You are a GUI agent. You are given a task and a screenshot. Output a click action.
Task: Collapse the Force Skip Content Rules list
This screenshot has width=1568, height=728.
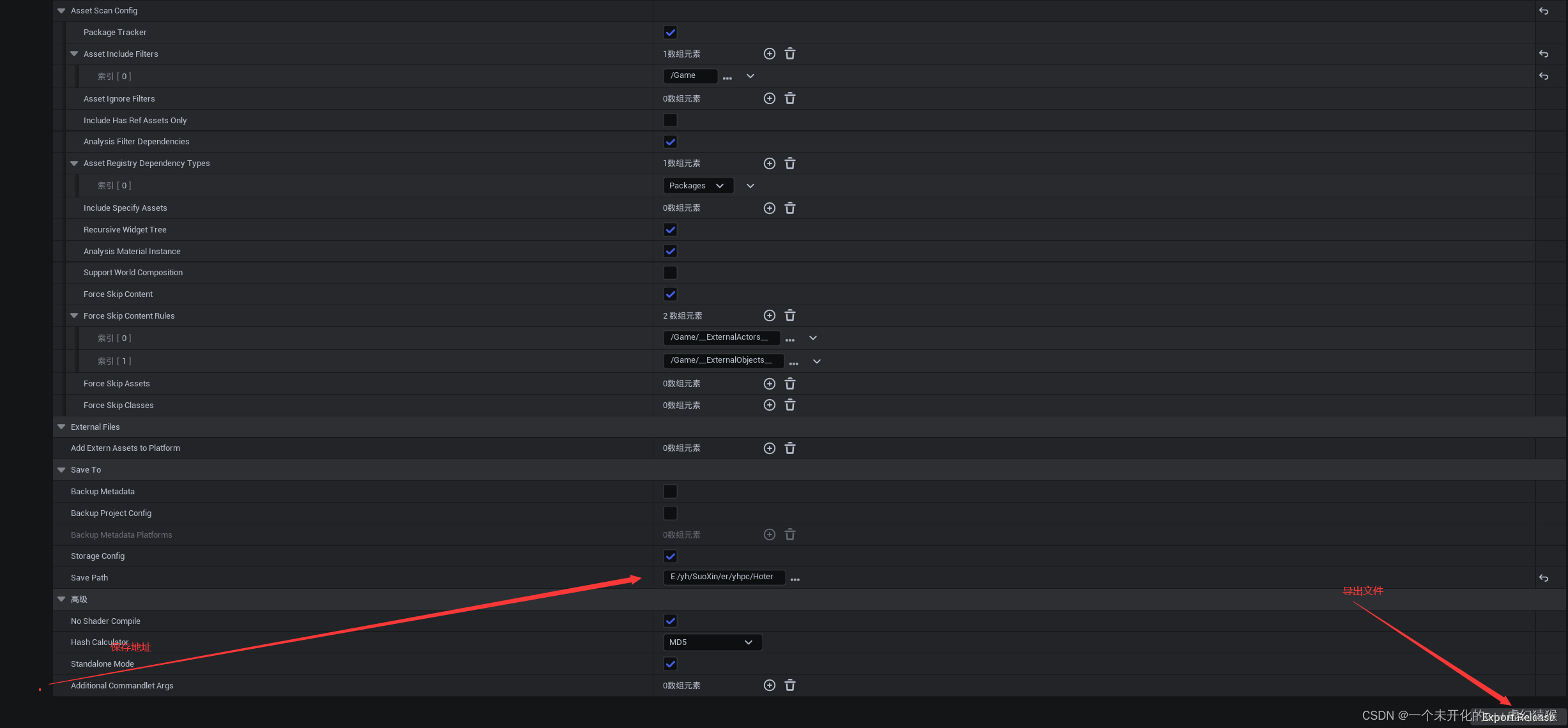coord(74,315)
